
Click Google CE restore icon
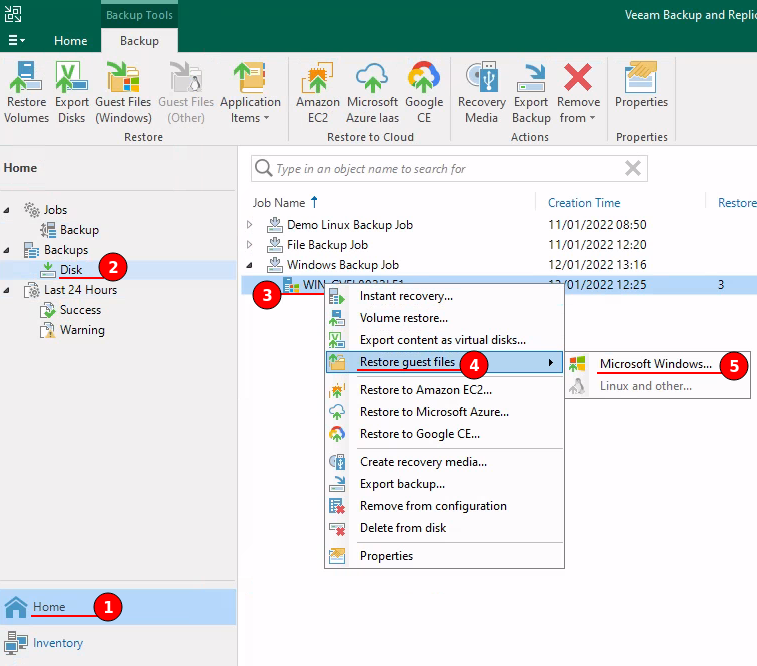(x=424, y=92)
